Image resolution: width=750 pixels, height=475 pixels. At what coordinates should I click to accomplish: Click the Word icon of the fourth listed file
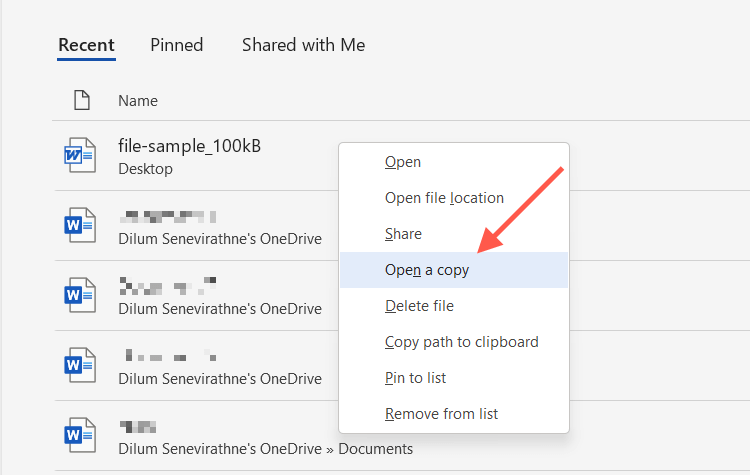79,366
